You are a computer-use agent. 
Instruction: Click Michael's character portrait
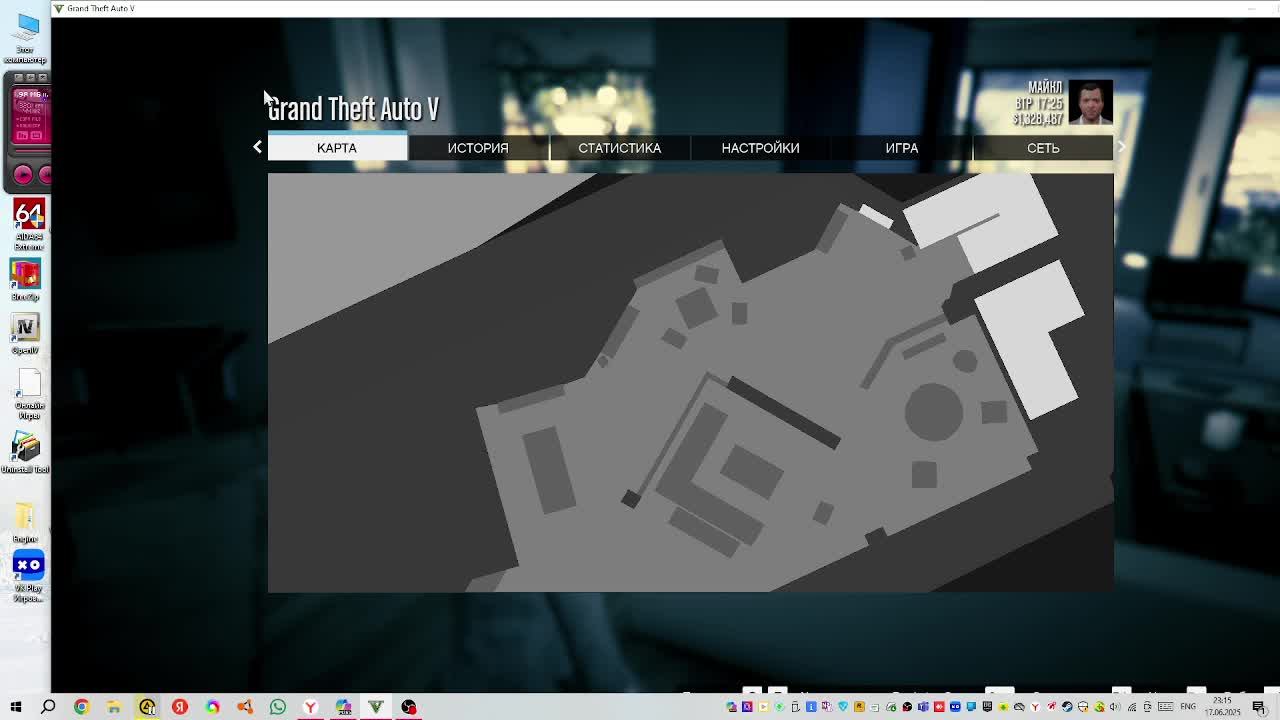(x=1090, y=103)
